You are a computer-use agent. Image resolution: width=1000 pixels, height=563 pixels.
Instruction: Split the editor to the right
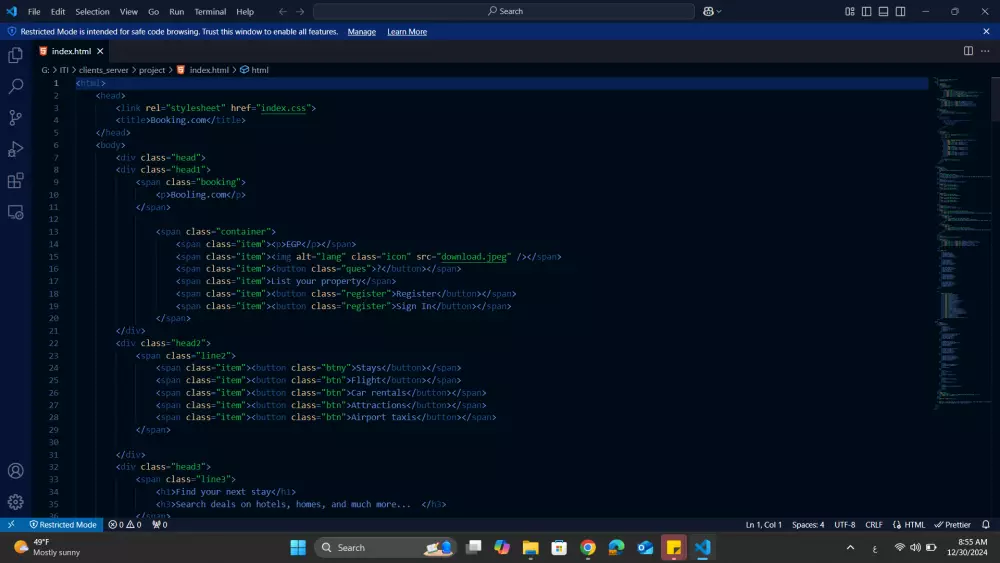[968, 51]
